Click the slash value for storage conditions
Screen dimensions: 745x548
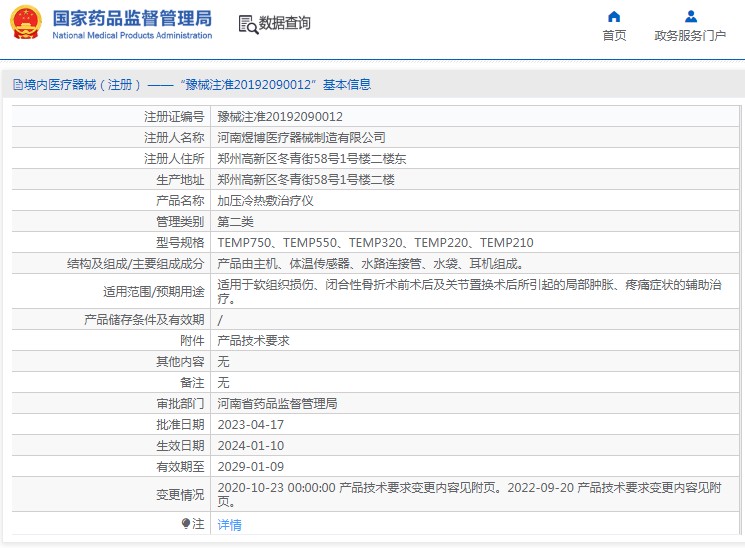220,320
